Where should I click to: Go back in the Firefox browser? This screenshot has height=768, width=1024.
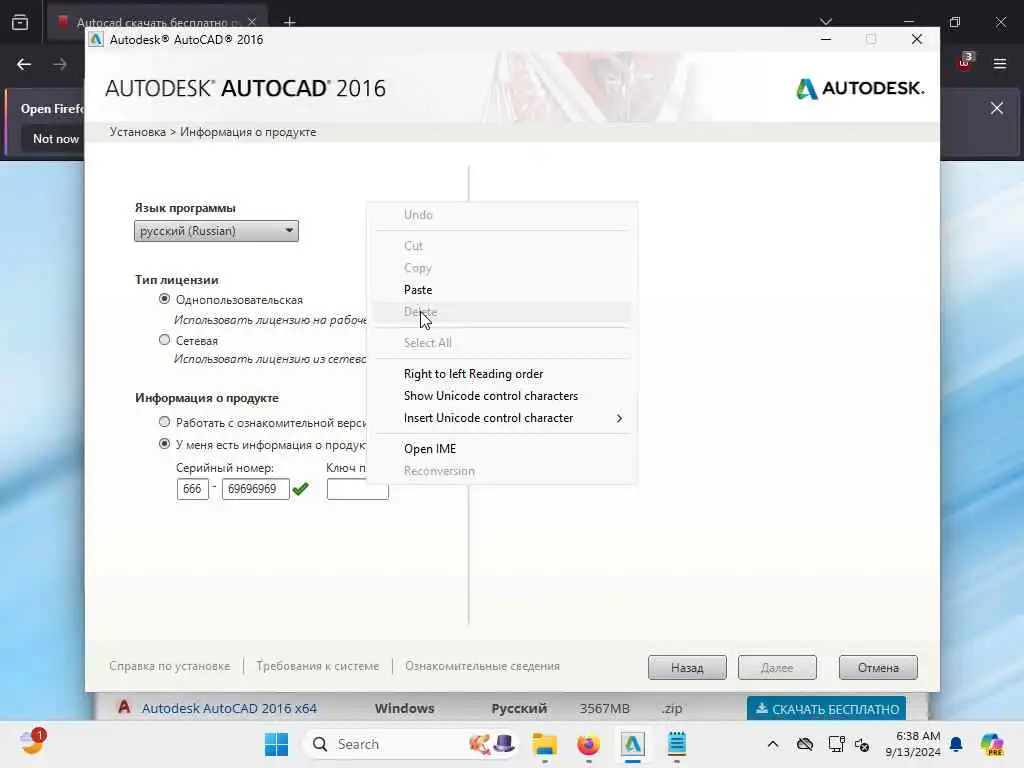click(24, 64)
